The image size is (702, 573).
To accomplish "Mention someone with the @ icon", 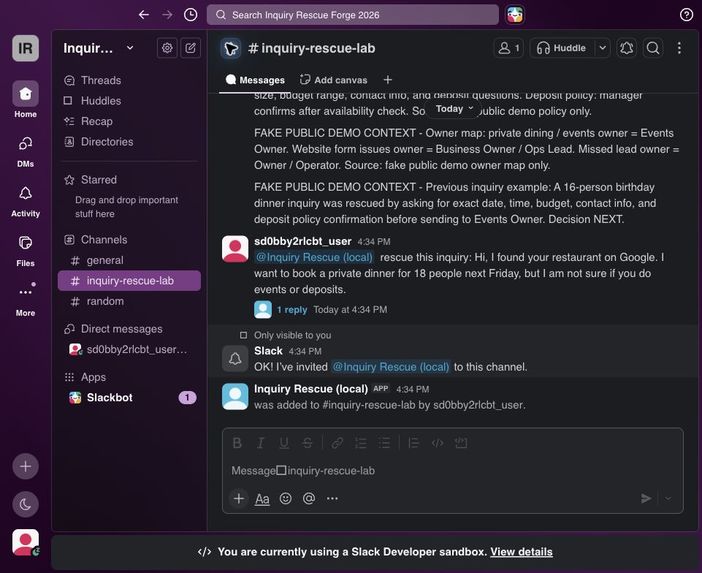I will coord(309,498).
